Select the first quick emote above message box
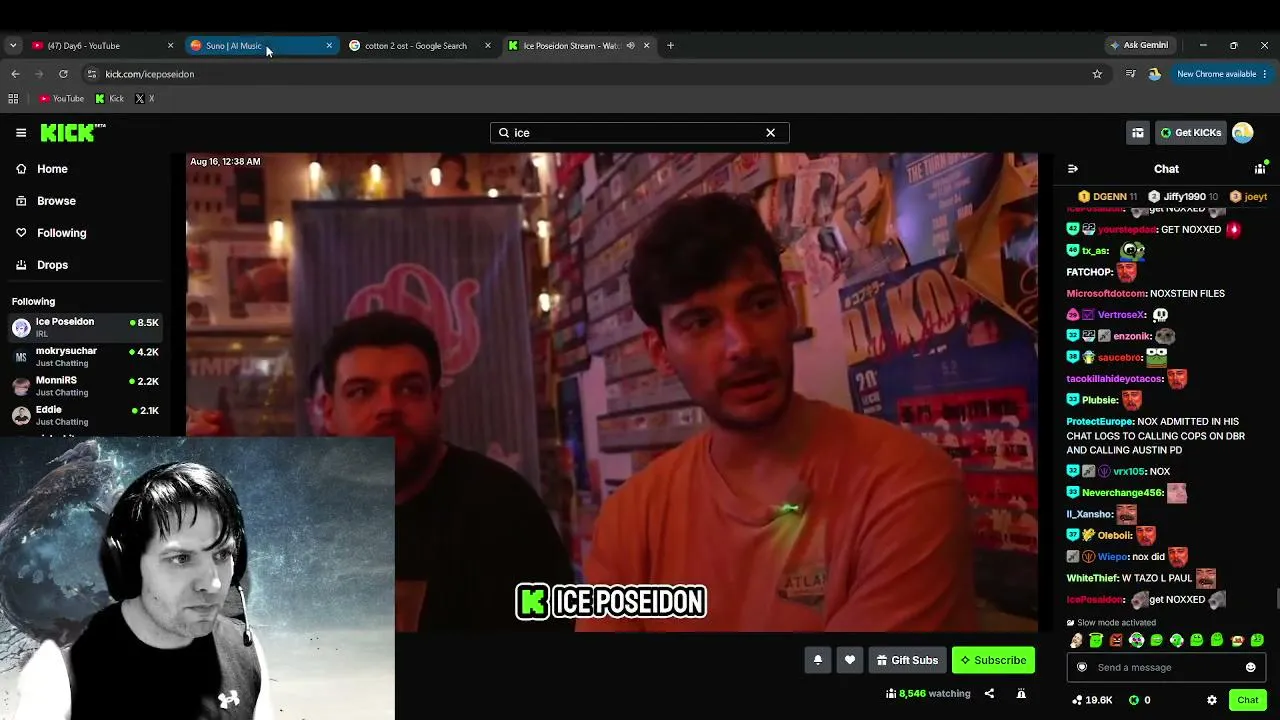The image size is (1280, 720). pos(1076,641)
